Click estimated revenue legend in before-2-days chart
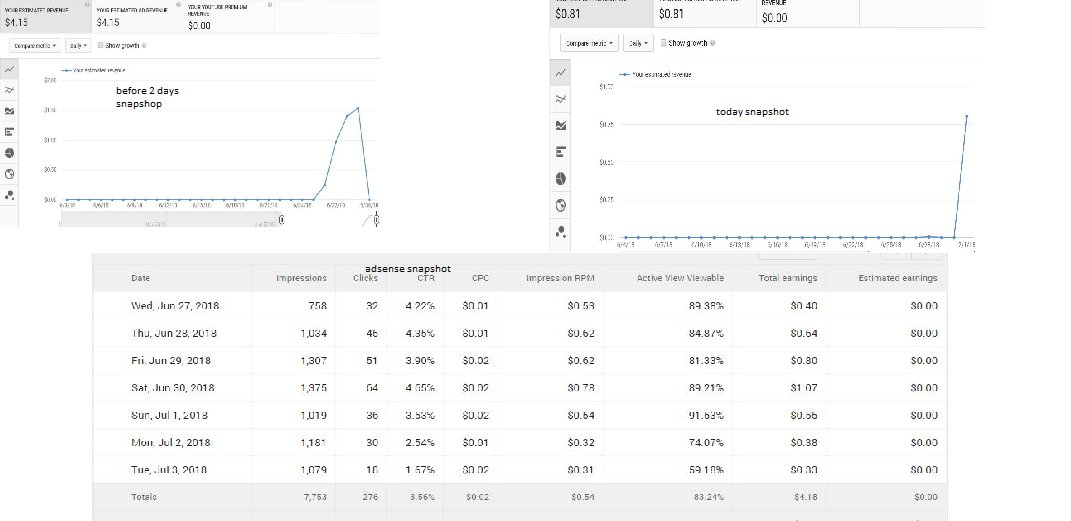This screenshot has height=521, width=1071. [94, 70]
